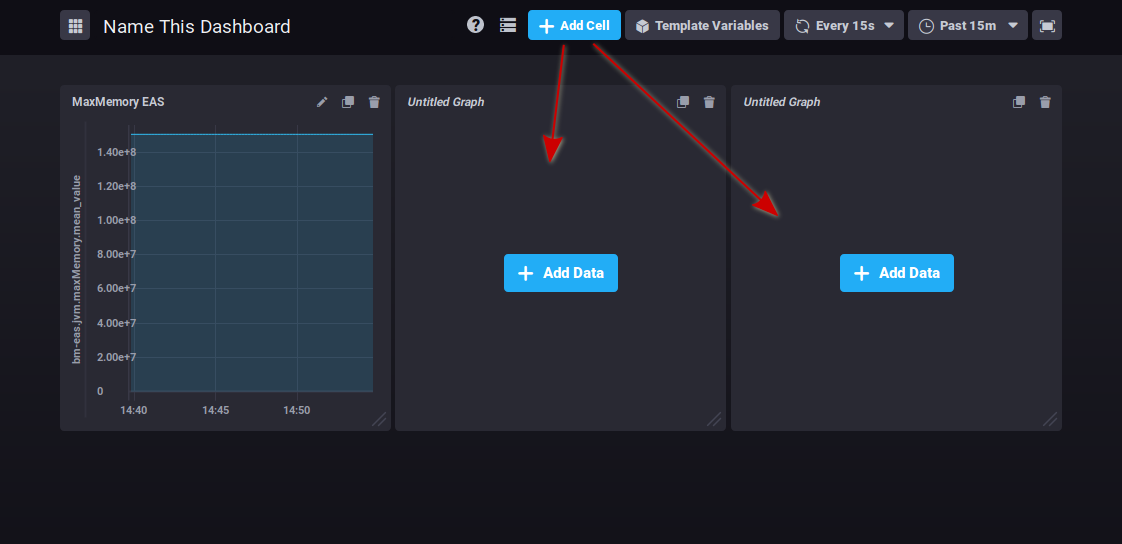Add Data to the rightmost Untitled Graph
Viewport: 1122px width, 544px height.
point(897,273)
